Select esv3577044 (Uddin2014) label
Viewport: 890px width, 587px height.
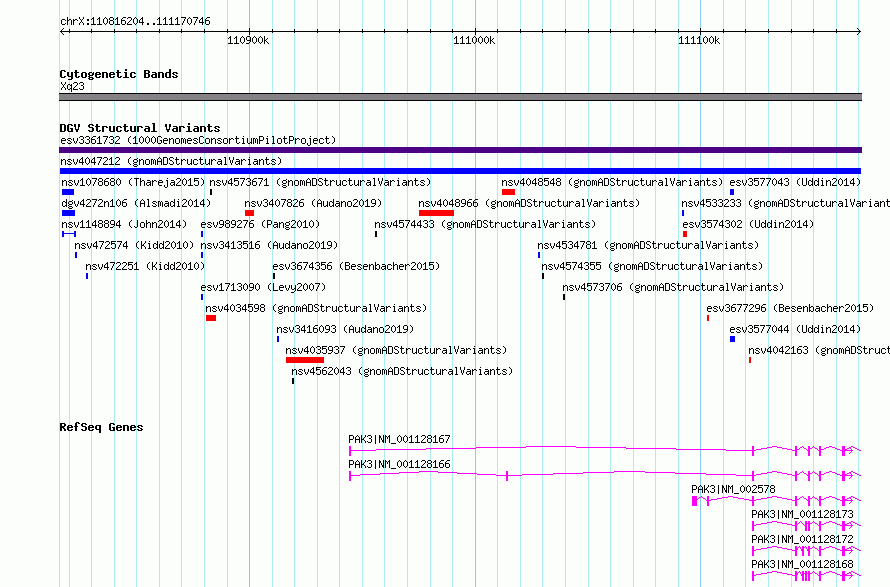(x=795, y=329)
